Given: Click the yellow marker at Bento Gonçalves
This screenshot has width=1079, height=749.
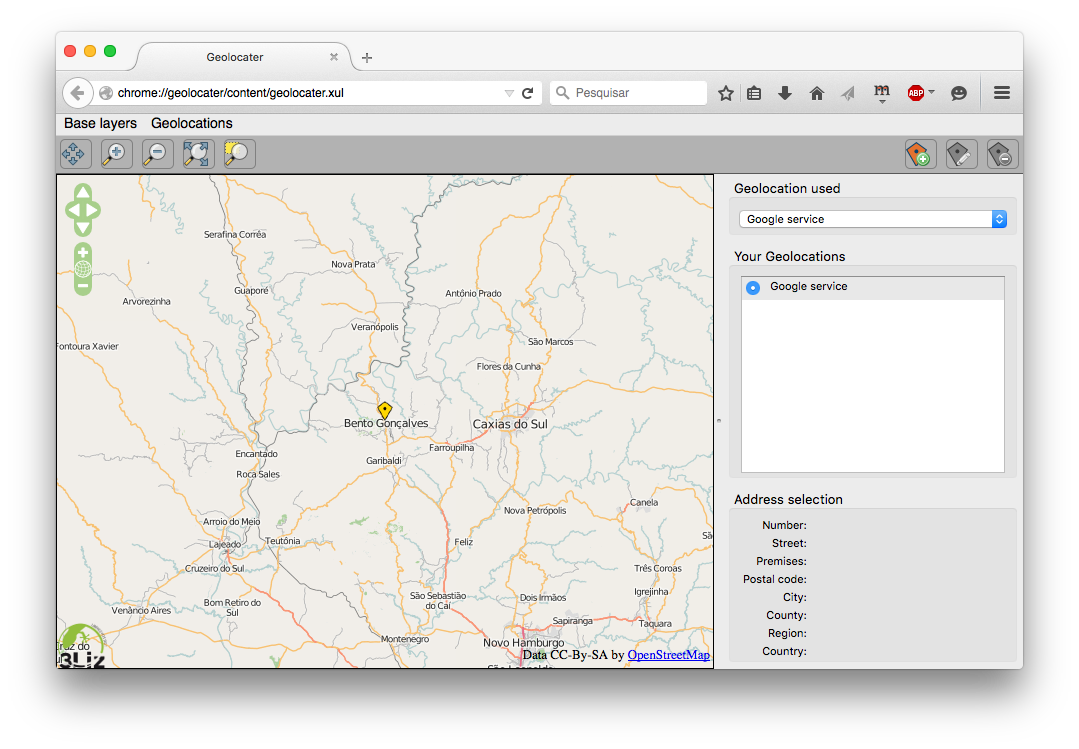Looking at the screenshot, I should tap(385, 410).
